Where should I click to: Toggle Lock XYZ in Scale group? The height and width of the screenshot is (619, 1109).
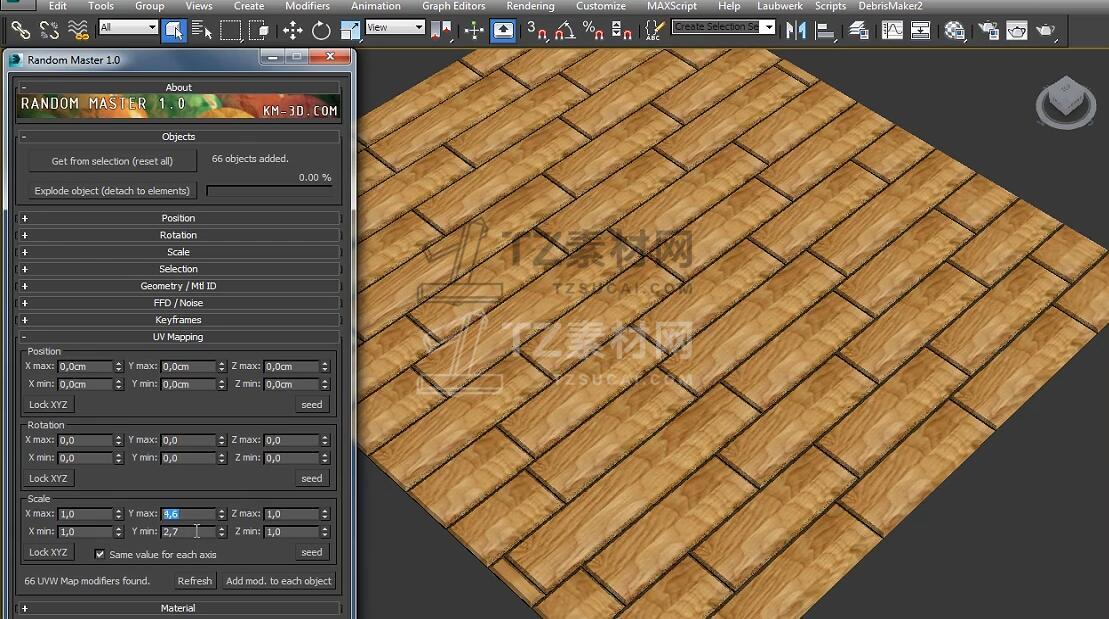[48, 552]
